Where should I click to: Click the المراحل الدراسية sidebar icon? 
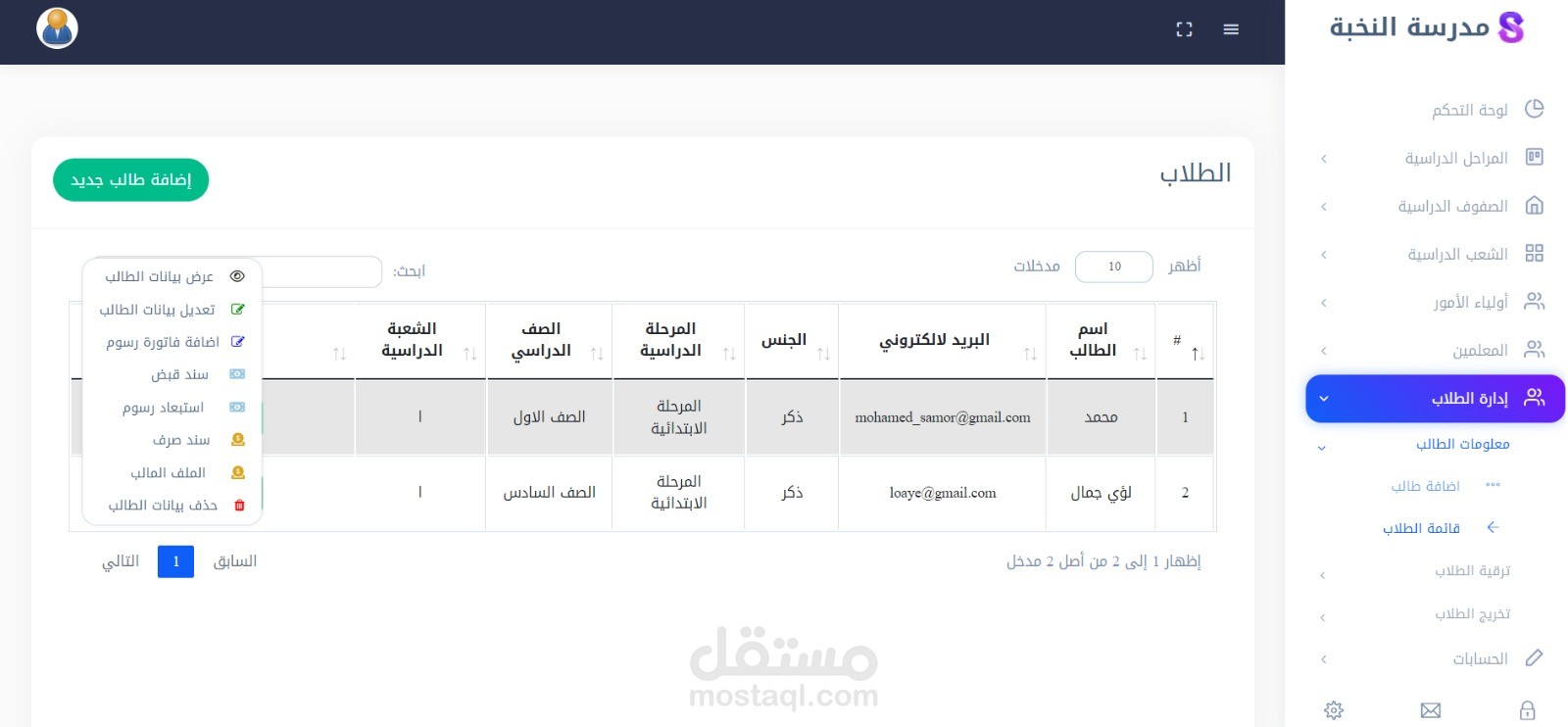[1535, 157]
